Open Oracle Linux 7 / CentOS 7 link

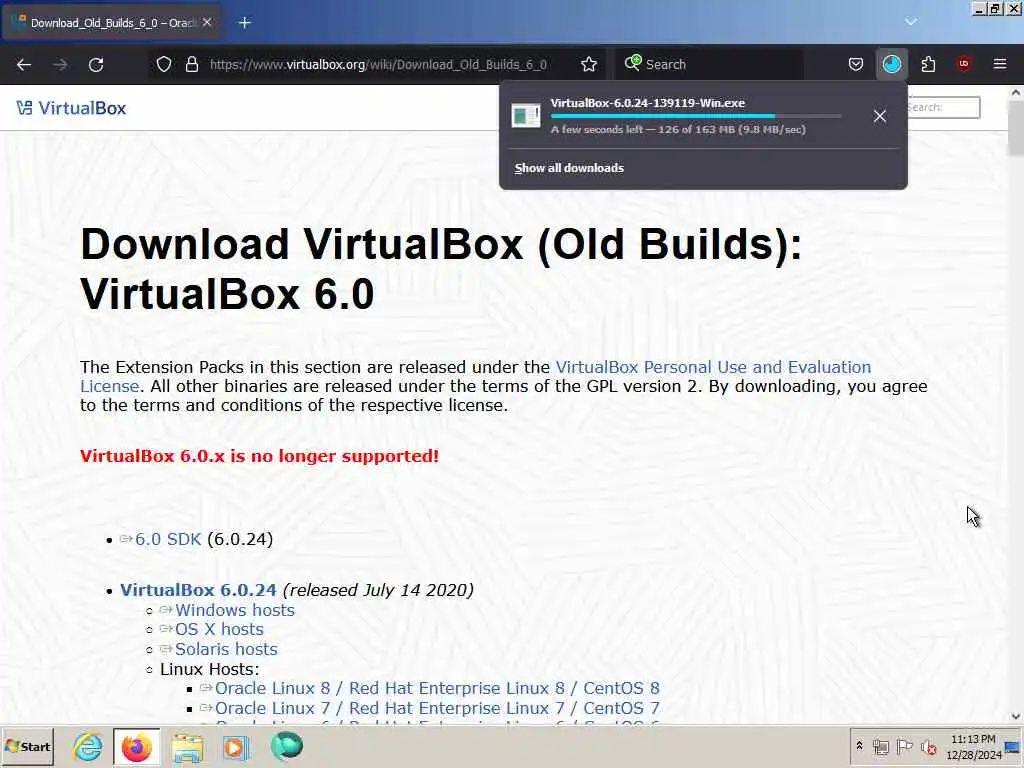(437, 708)
